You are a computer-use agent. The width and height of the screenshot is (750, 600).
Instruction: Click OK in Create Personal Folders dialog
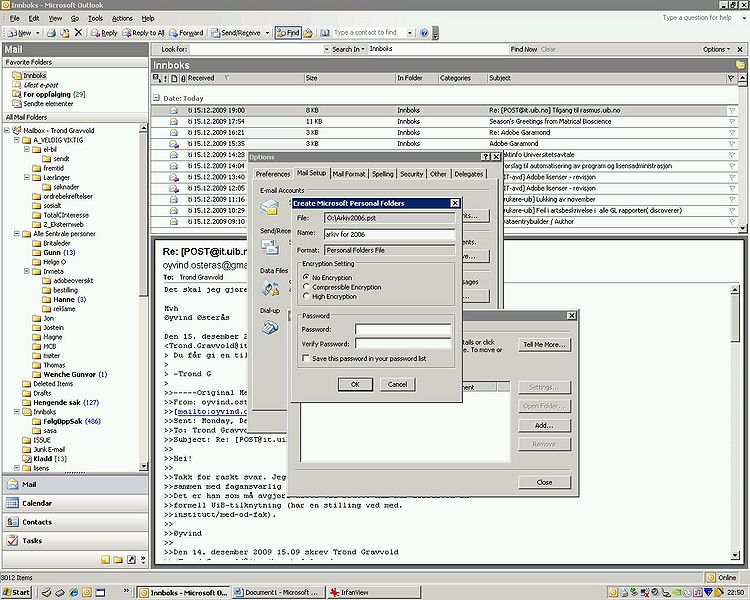click(x=355, y=384)
